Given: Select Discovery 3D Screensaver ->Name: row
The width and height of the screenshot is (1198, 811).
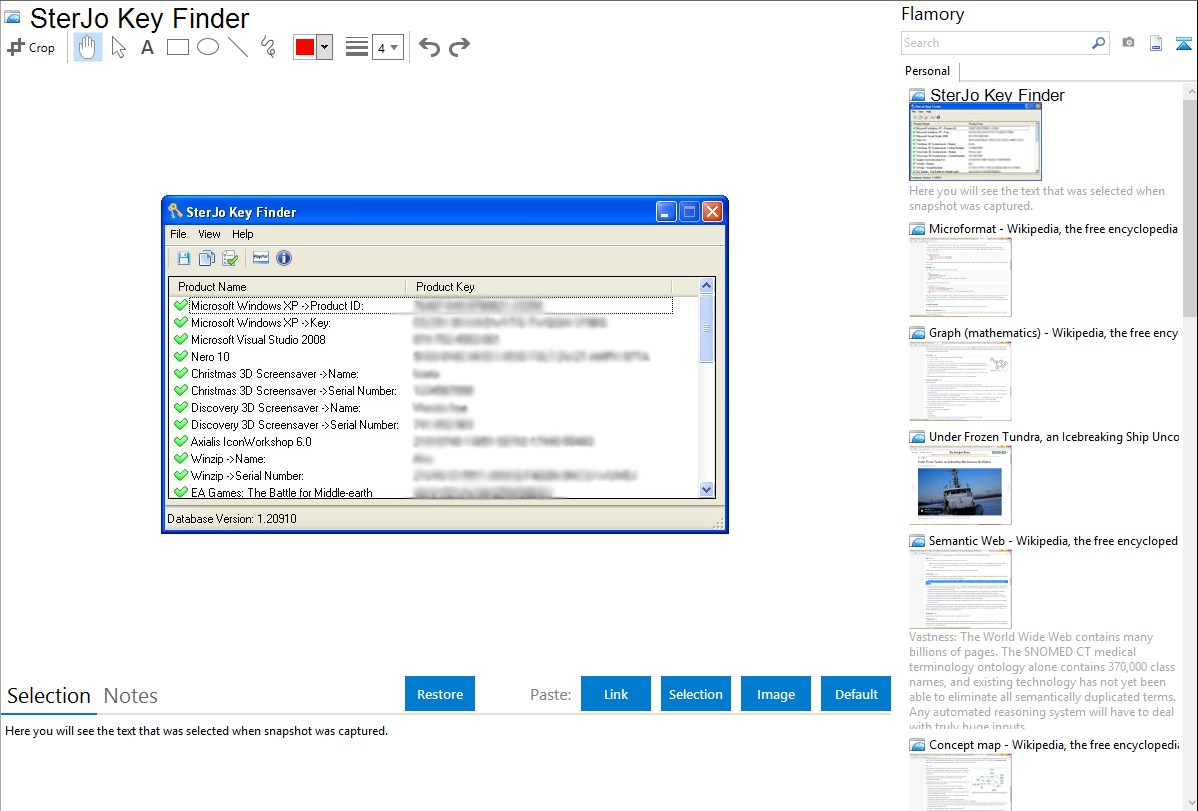Looking at the screenshot, I should 422,407.
